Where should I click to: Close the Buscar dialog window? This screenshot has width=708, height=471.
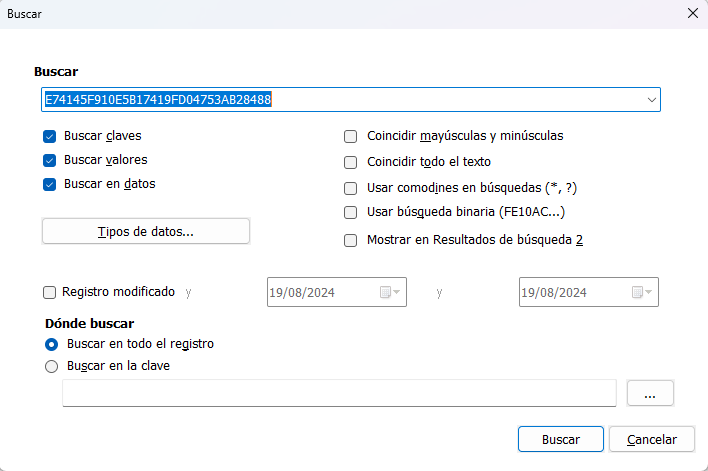point(692,14)
